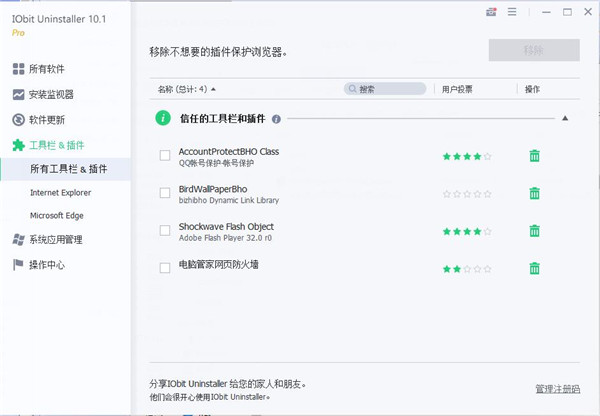Click Adobe Flash Player 32.0 r0 description
Screen dimensions: 600x416
pos(225,238)
